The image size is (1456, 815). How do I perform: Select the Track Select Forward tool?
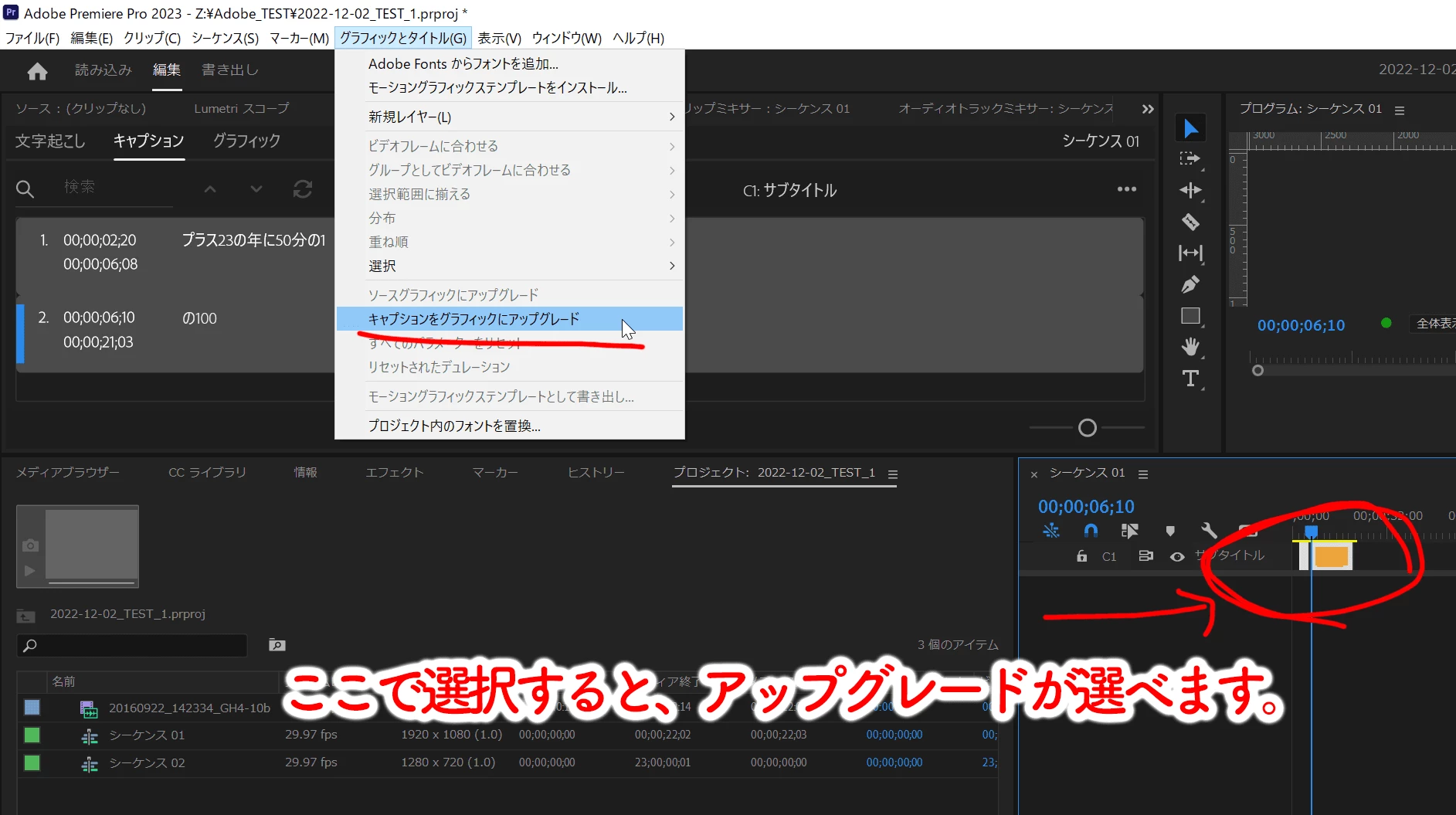pos(1190,159)
